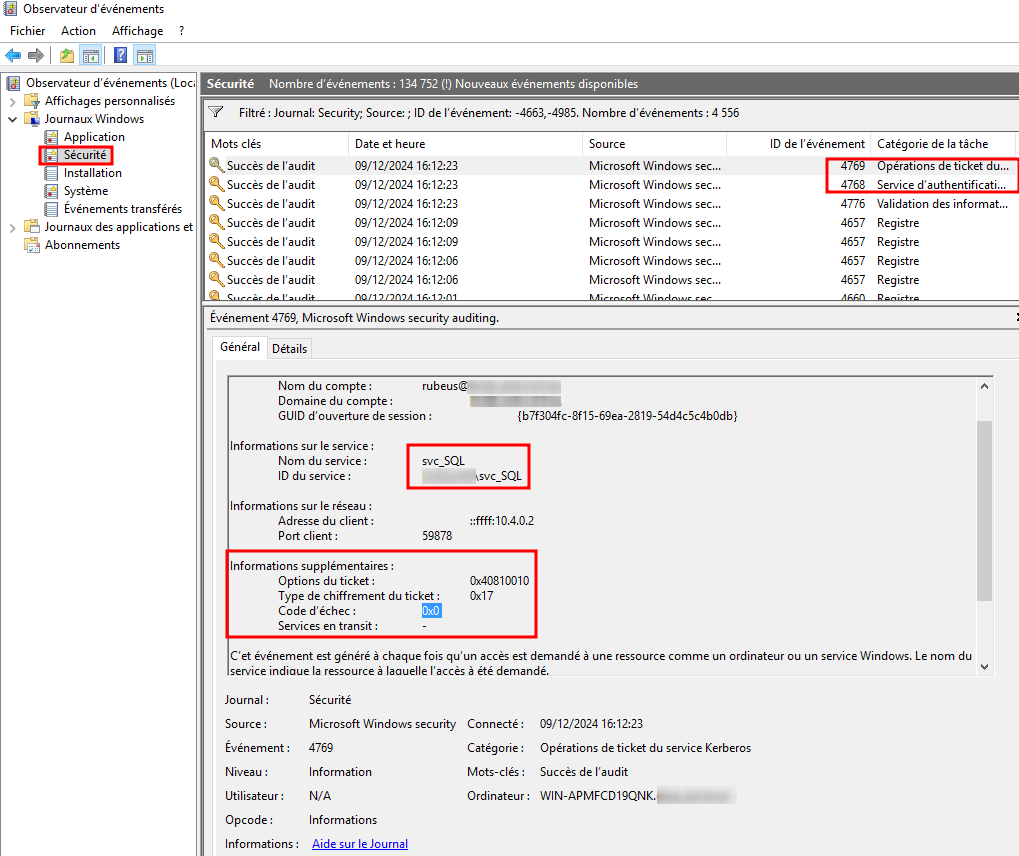This screenshot has height=856, width=1019.
Task: Click the session GUID value
Action: (627, 416)
